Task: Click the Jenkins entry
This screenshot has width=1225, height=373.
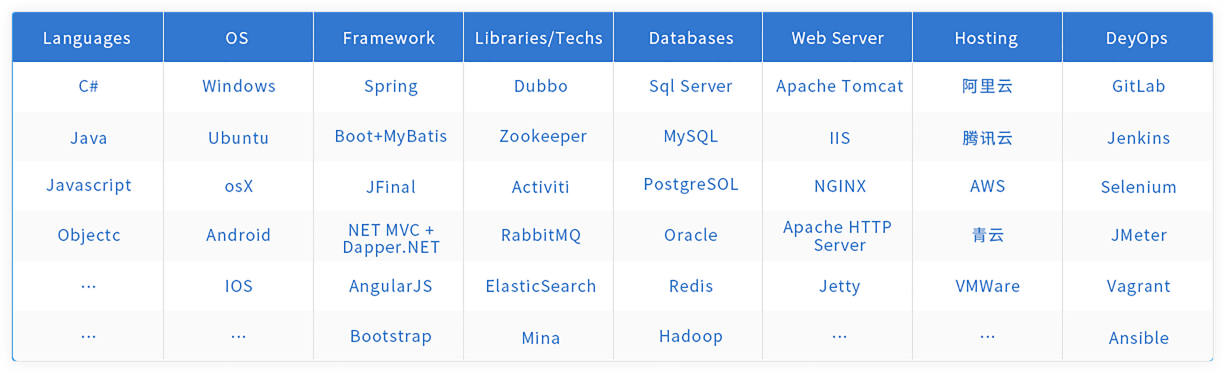Action: [x=1138, y=137]
